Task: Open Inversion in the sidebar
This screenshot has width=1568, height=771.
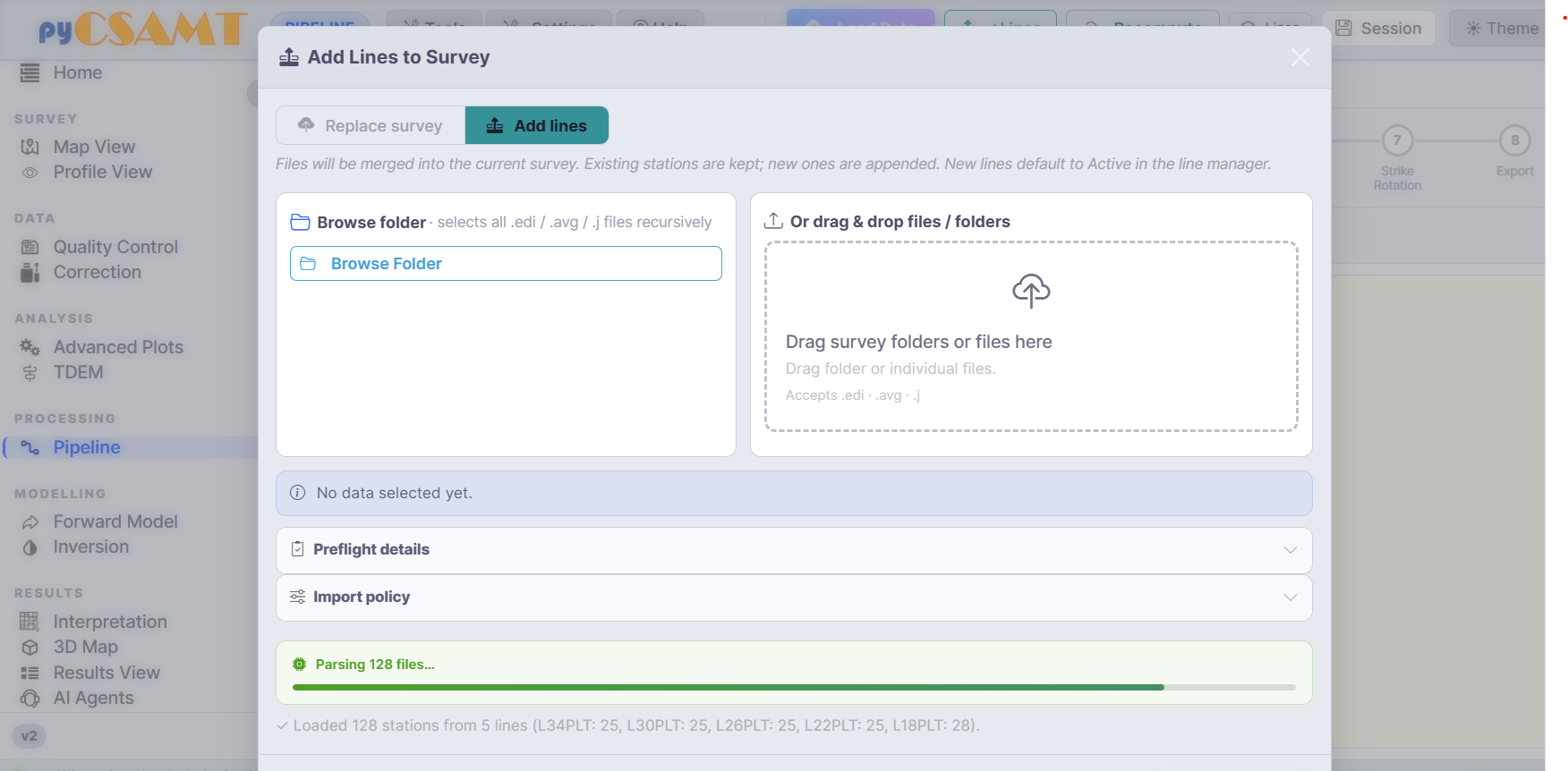Action: [91, 546]
